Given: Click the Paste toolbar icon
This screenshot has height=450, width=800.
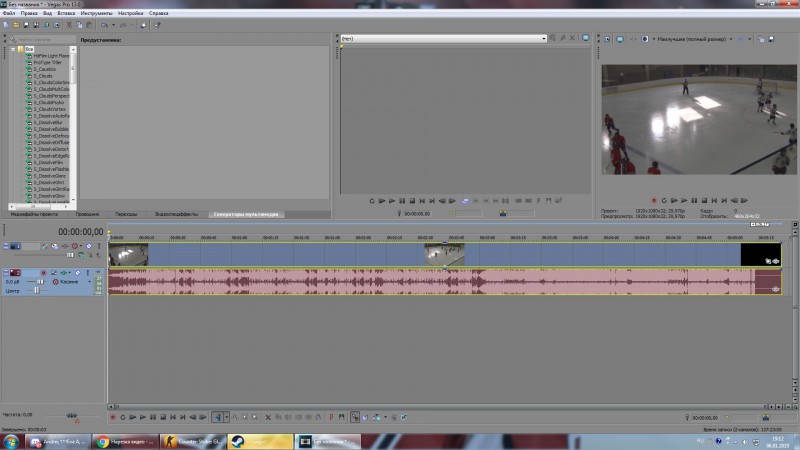Looking at the screenshot, I should [89, 25].
